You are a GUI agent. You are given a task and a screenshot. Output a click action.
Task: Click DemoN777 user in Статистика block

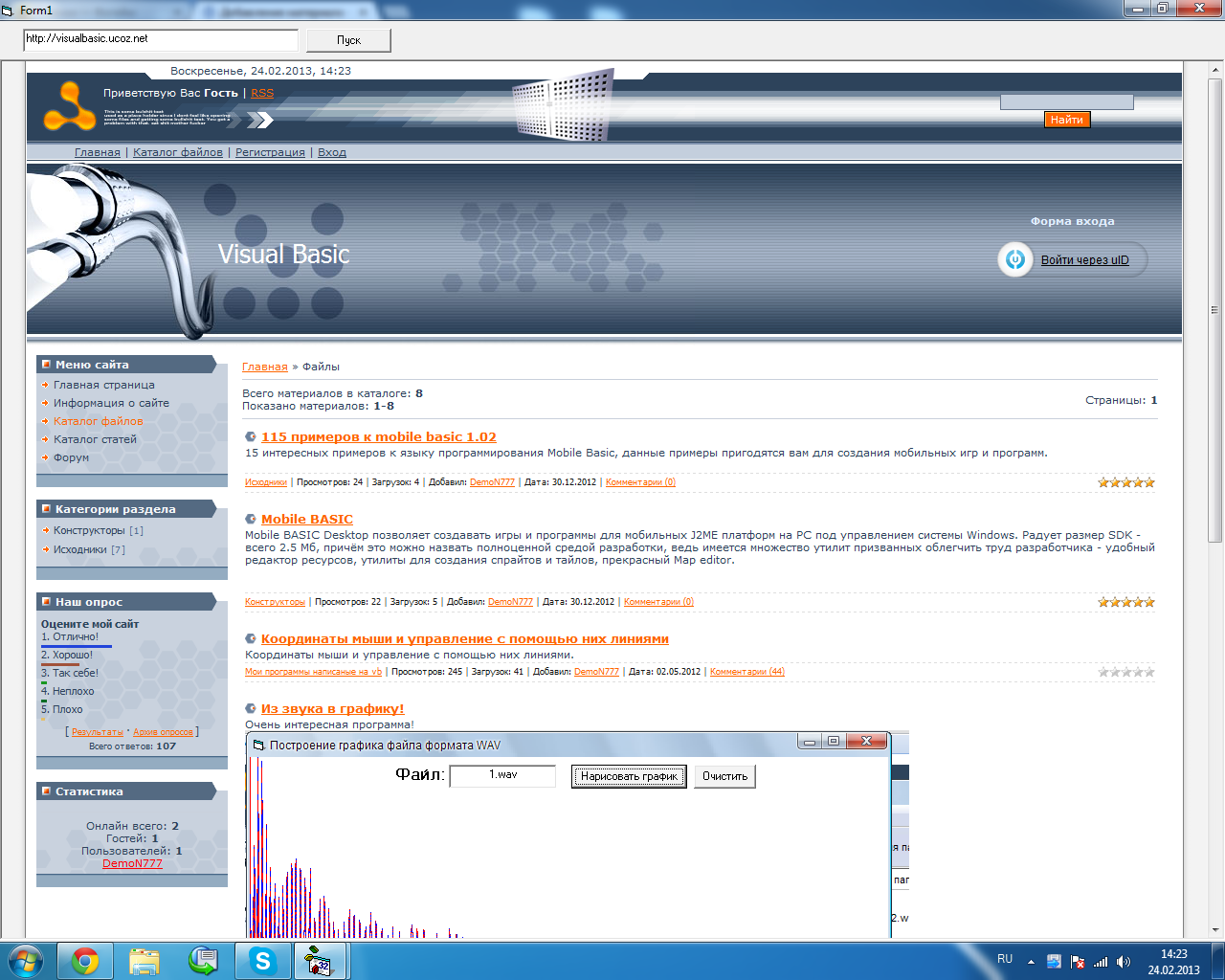click(132, 863)
